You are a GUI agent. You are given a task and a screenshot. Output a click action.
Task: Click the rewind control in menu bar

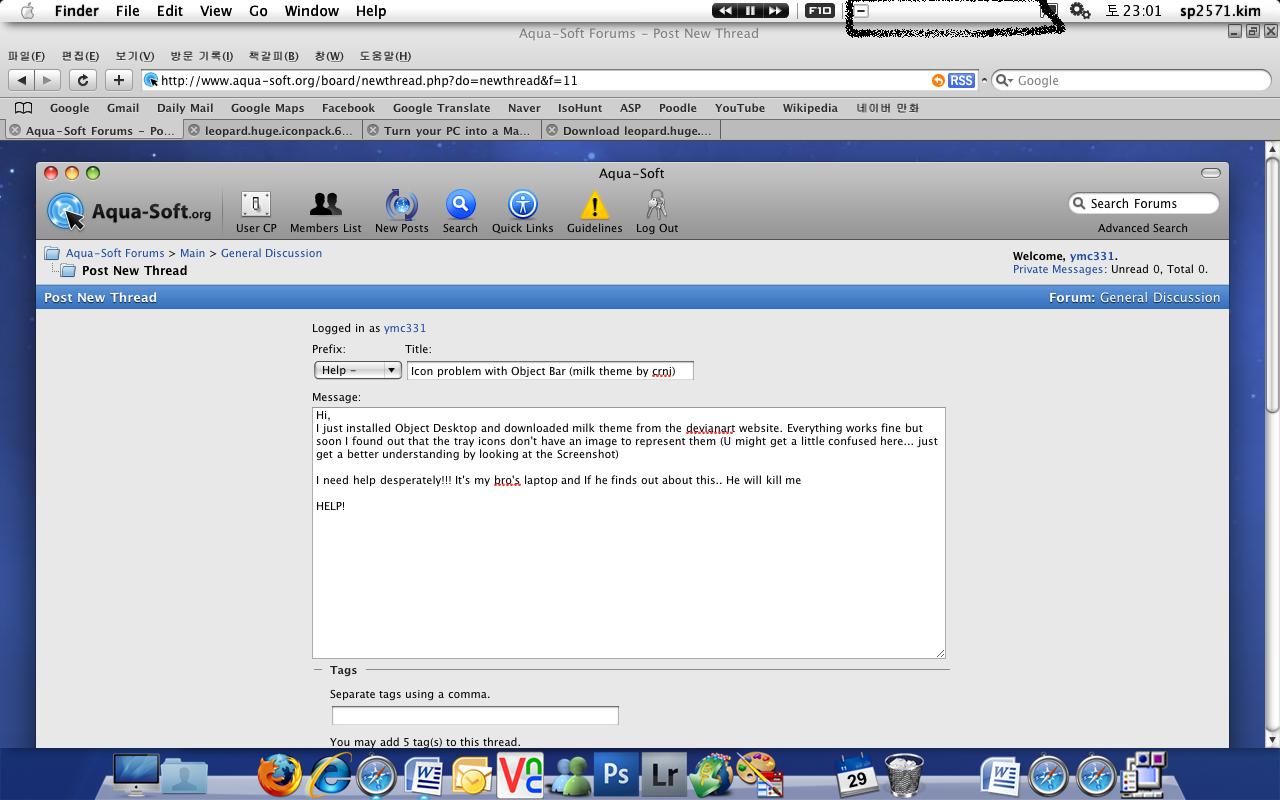pyautogui.click(x=725, y=11)
